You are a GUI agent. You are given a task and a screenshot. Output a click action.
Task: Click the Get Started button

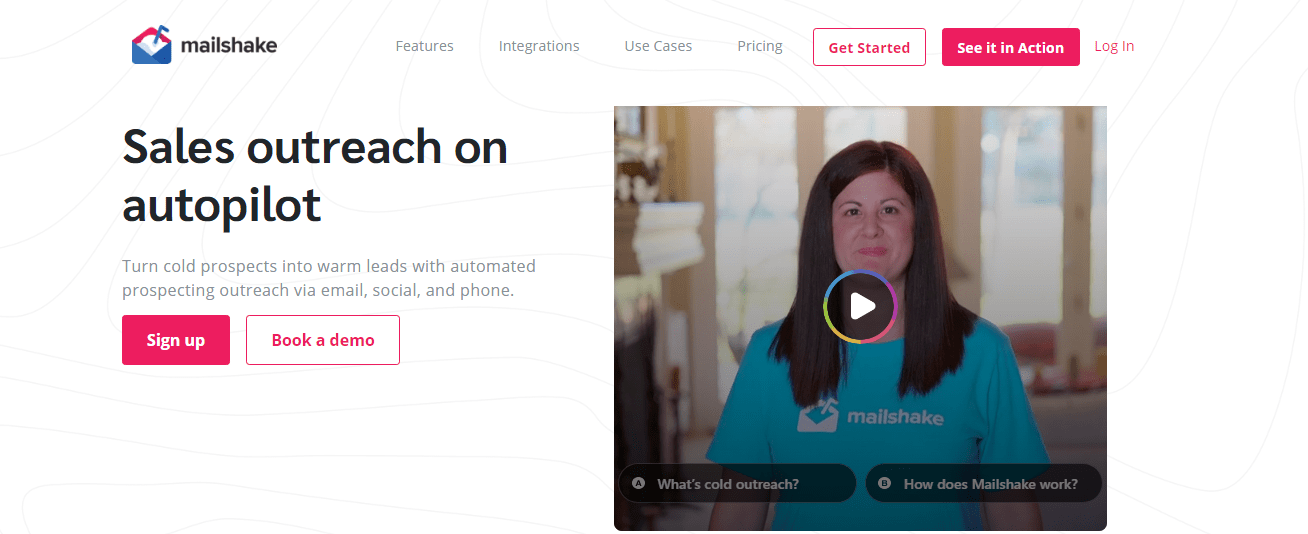(x=869, y=47)
